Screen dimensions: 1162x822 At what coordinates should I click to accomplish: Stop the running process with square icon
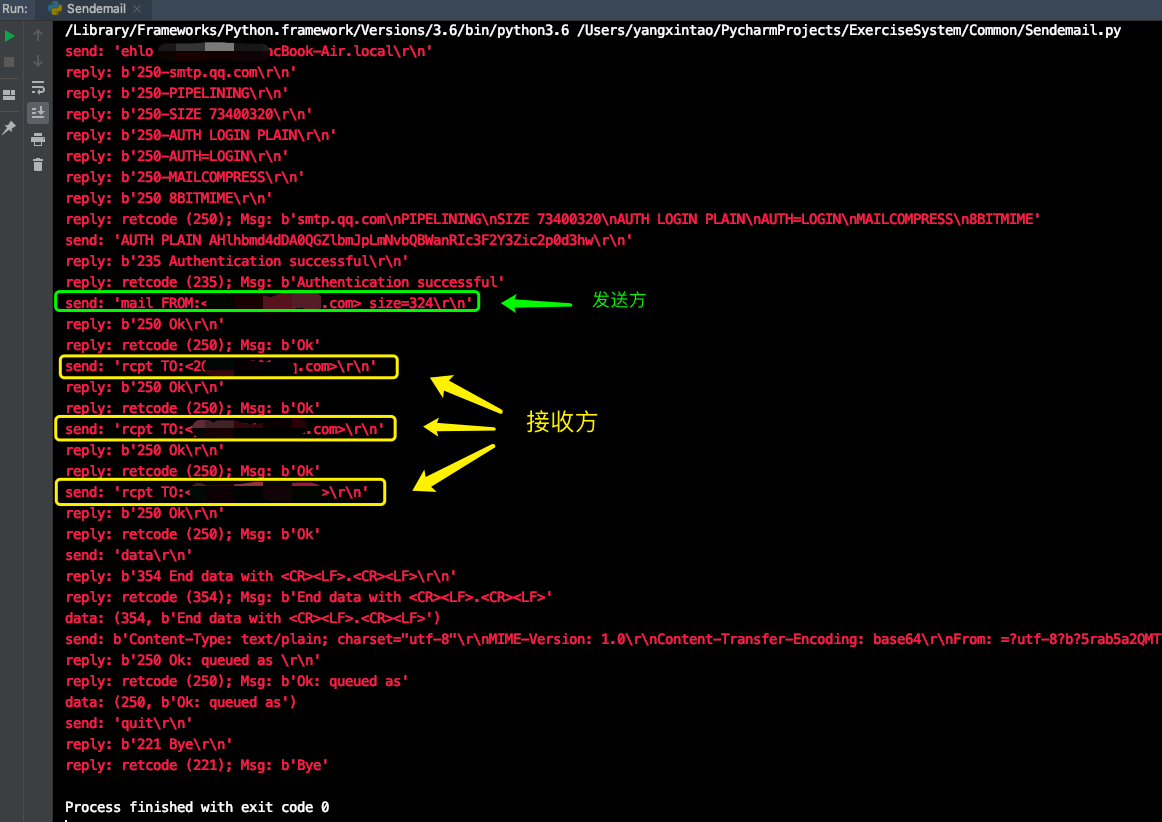coord(9,60)
